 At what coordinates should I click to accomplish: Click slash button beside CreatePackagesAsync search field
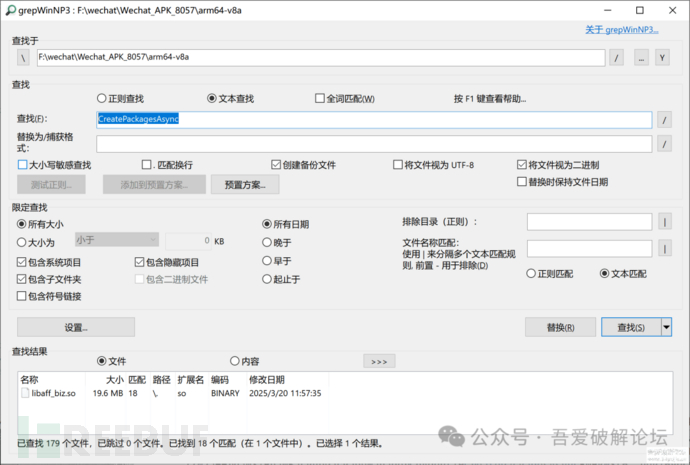pos(665,120)
